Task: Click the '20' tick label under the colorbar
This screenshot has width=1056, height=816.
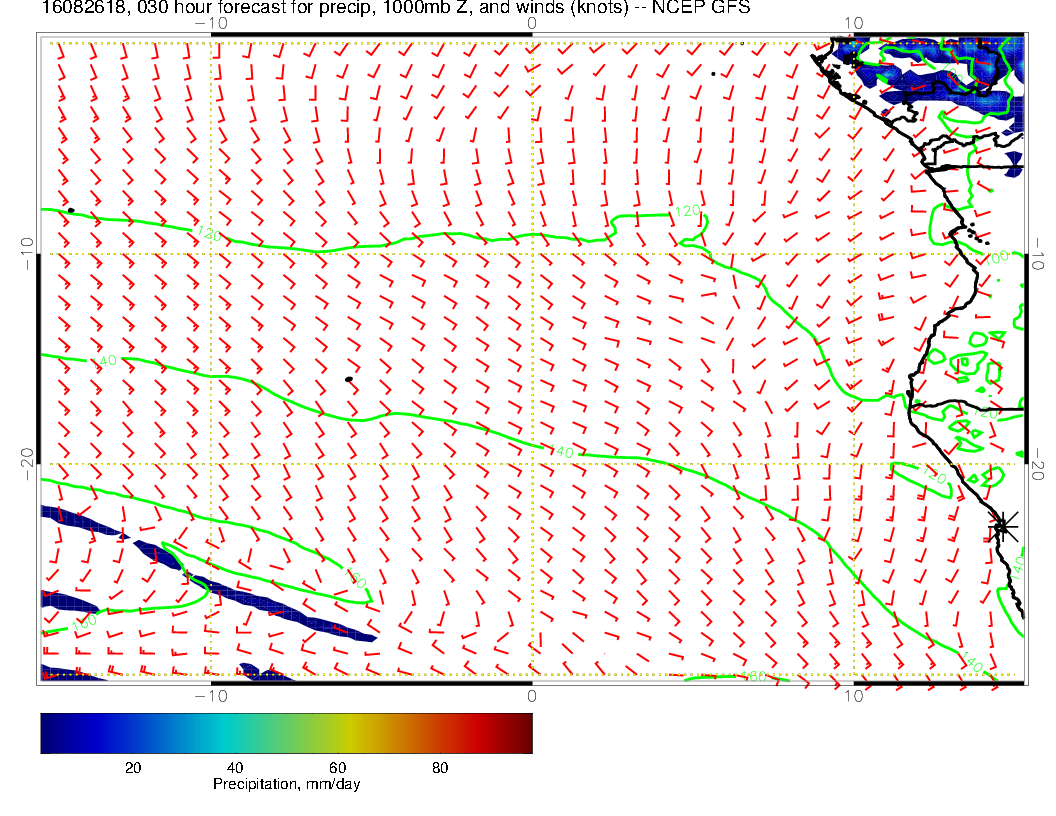Action: (x=132, y=767)
